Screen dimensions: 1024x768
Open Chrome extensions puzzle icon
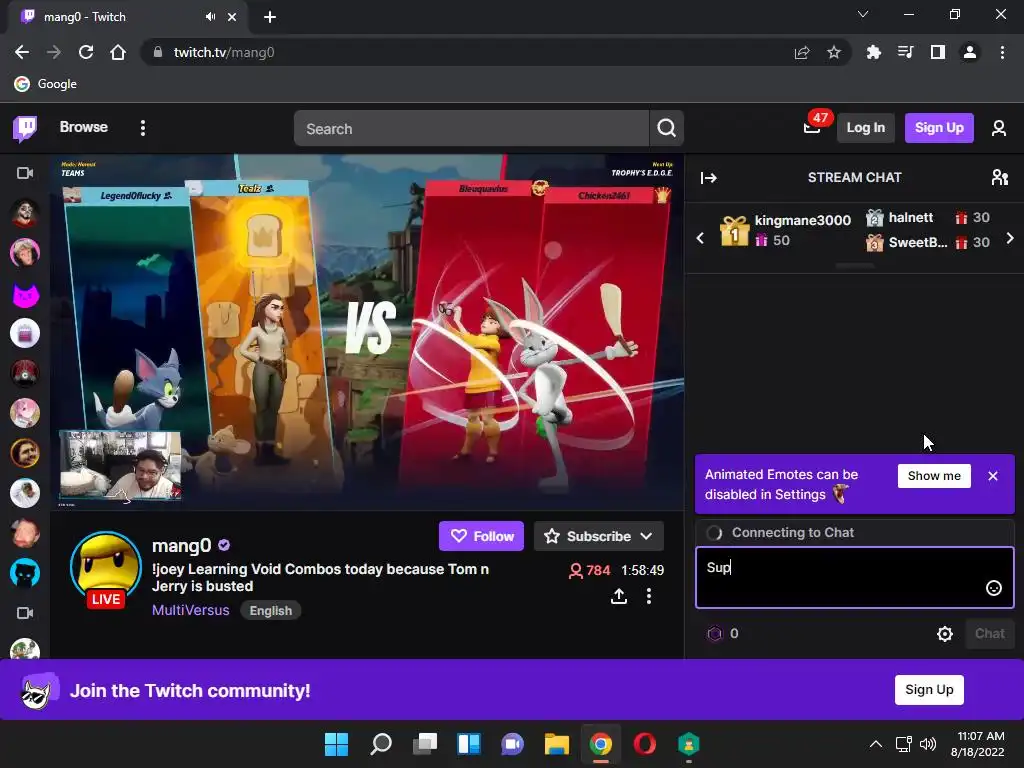pyautogui.click(x=873, y=52)
